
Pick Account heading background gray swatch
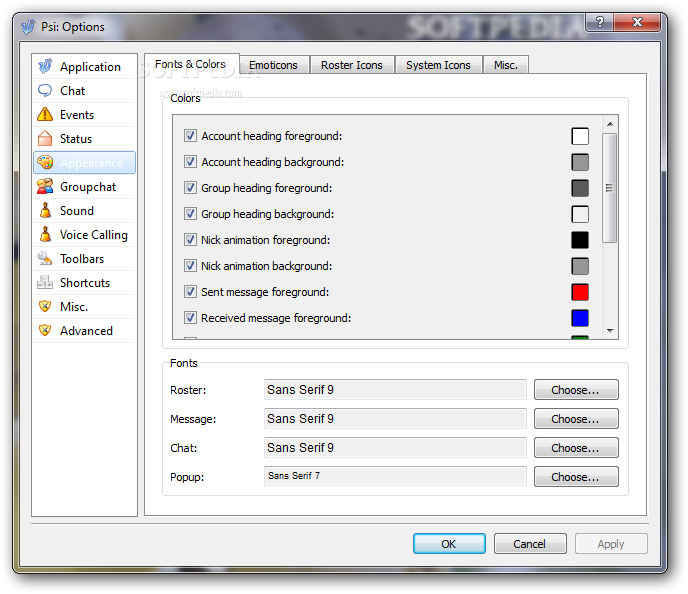coord(580,162)
